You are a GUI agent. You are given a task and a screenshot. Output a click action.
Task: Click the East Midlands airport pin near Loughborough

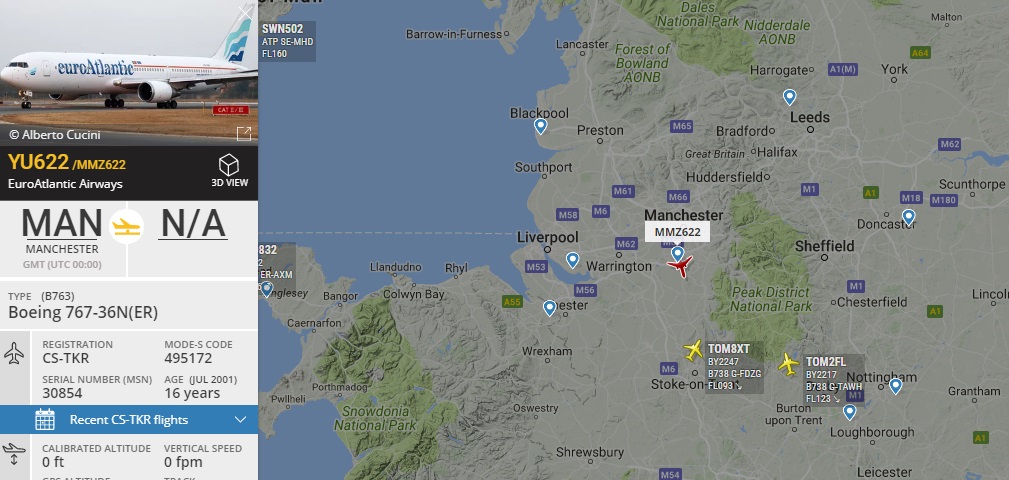coord(849,412)
